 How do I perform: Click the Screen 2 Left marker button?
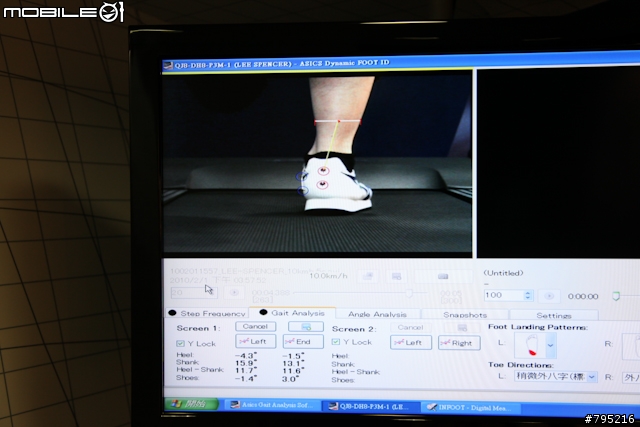[x=411, y=342]
